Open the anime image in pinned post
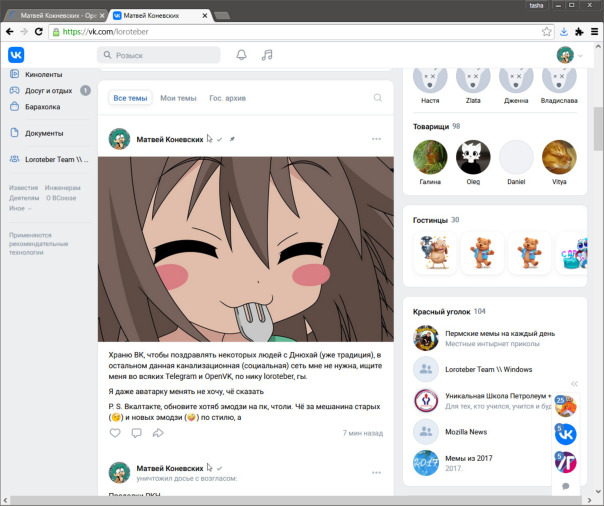The image size is (604, 506). 246,249
